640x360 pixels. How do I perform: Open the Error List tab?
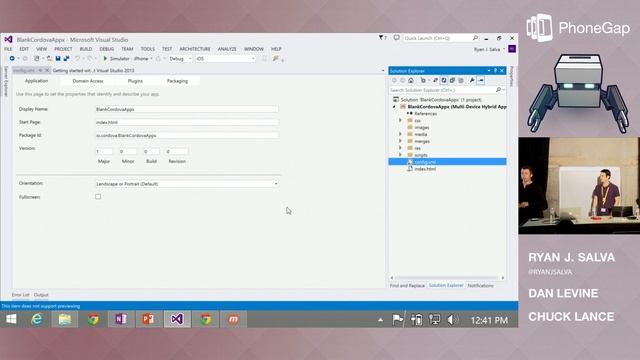20,295
